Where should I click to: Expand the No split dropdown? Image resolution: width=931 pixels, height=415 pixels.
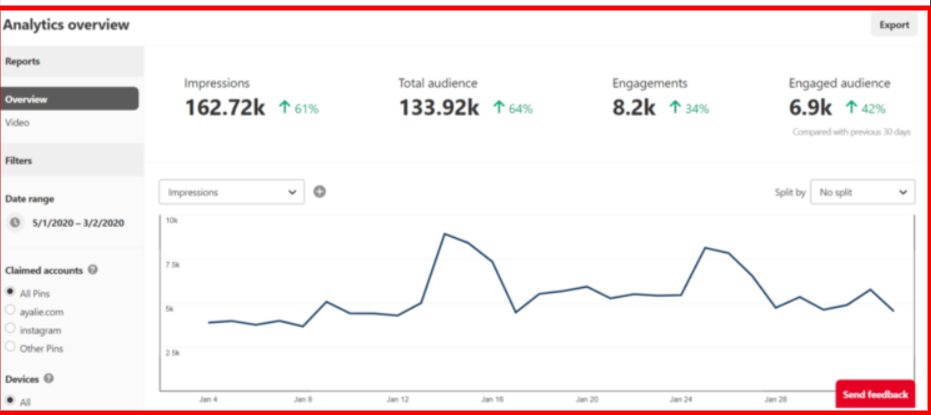(862, 191)
